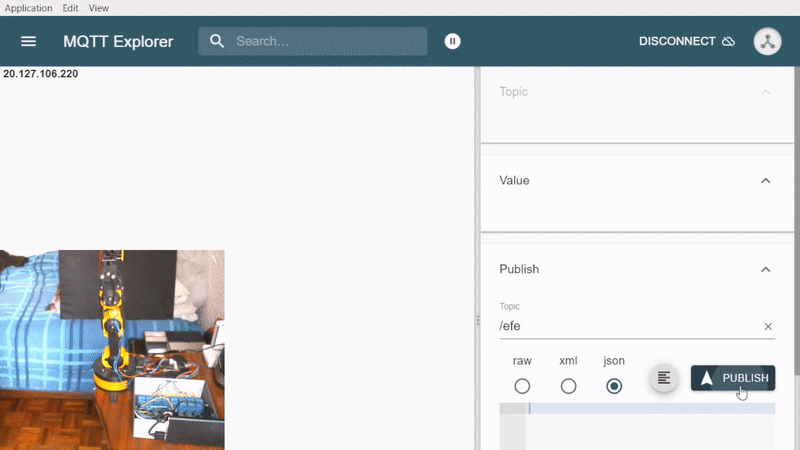Open the View menu

(x=98, y=8)
